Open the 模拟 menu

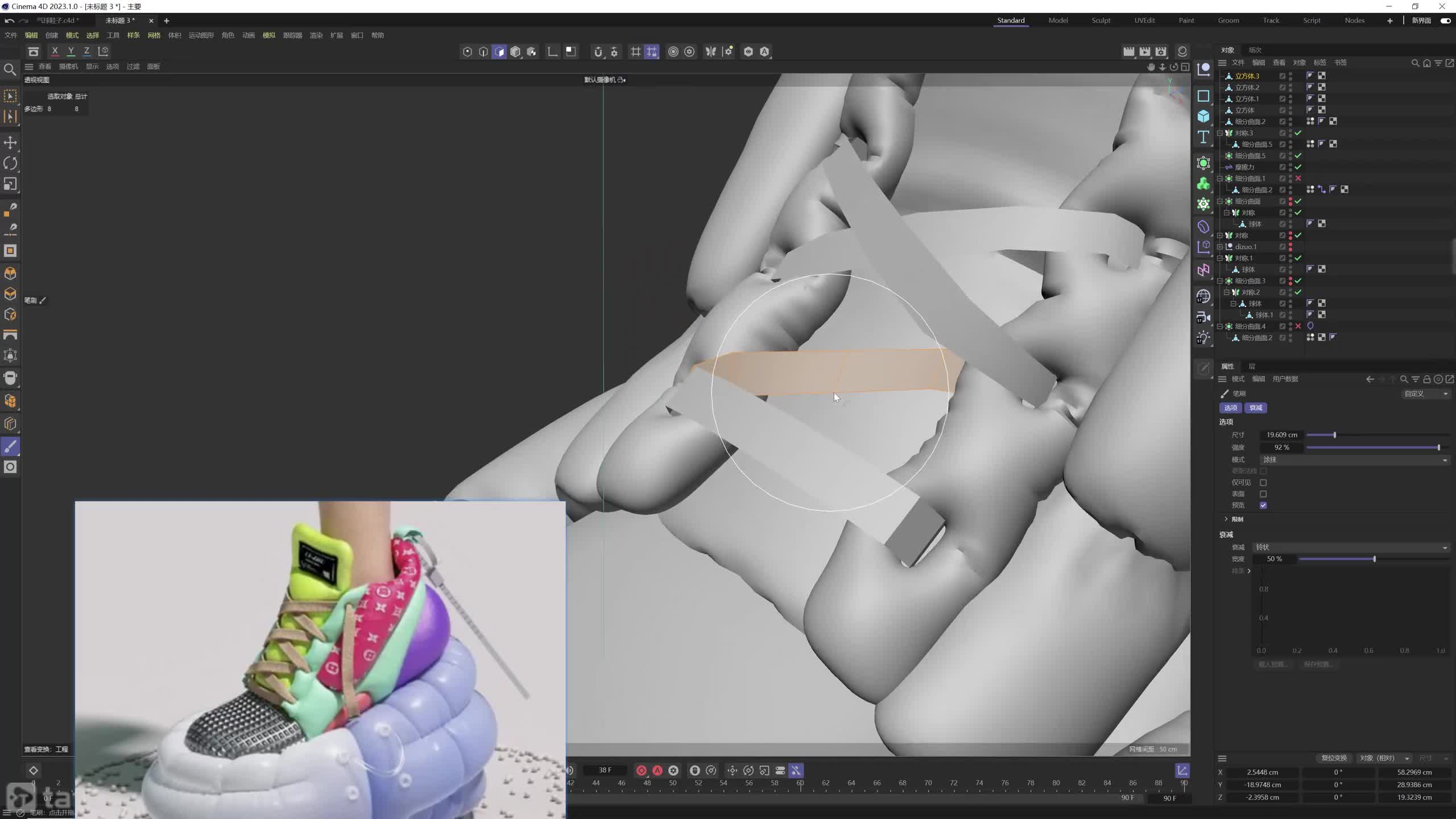(269, 35)
